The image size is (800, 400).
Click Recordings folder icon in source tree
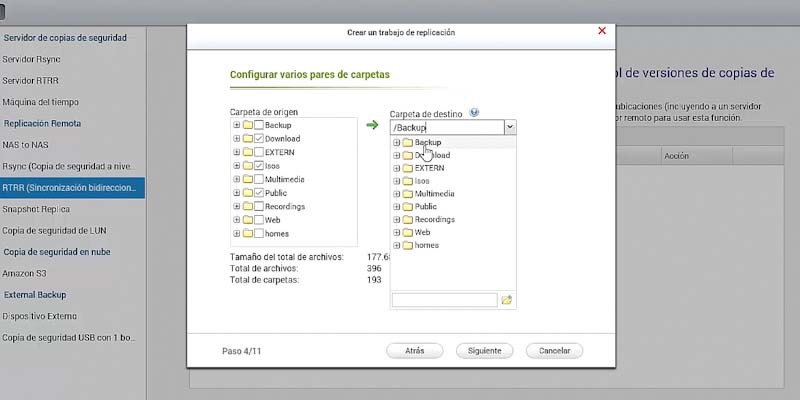[248, 207]
